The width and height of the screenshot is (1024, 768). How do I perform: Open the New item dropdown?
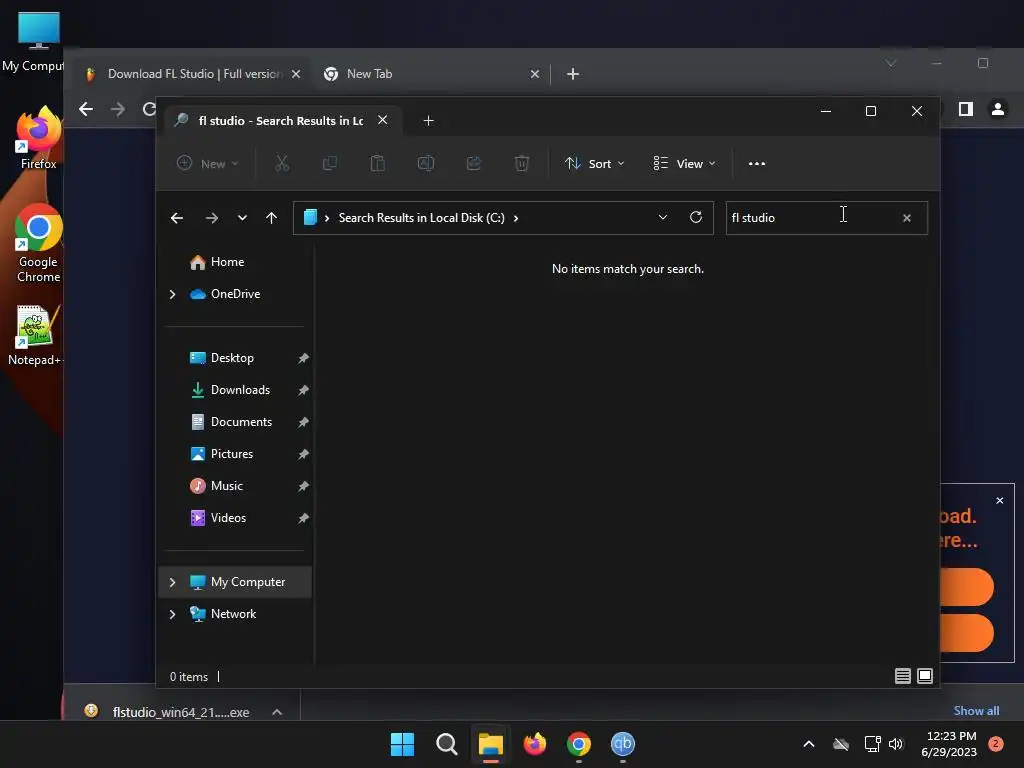click(208, 163)
